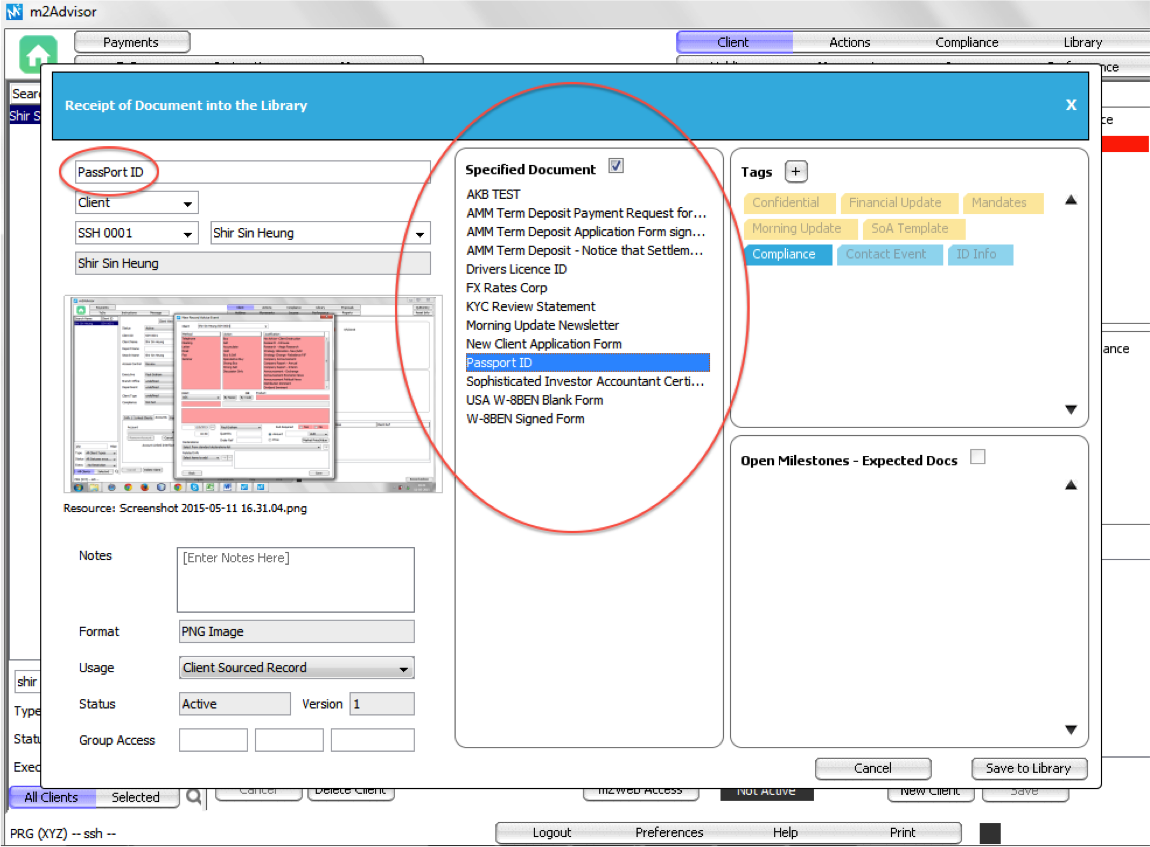The height and width of the screenshot is (847, 1150).
Task: Switch to the Compliance tab
Action: 966,42
